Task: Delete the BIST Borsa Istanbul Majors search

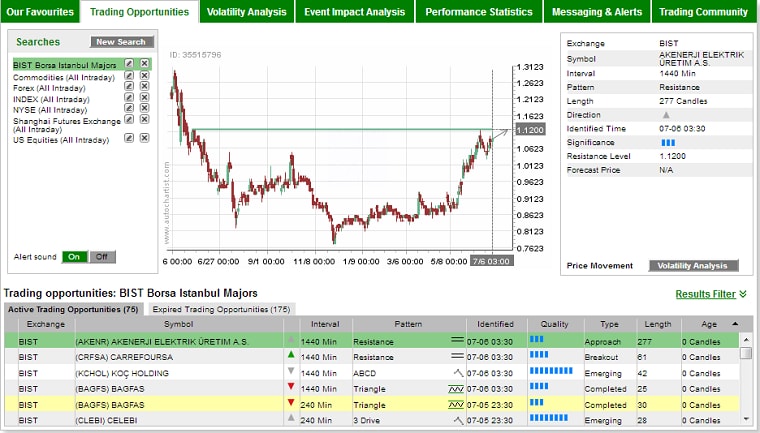Action: tap(144, 64)
